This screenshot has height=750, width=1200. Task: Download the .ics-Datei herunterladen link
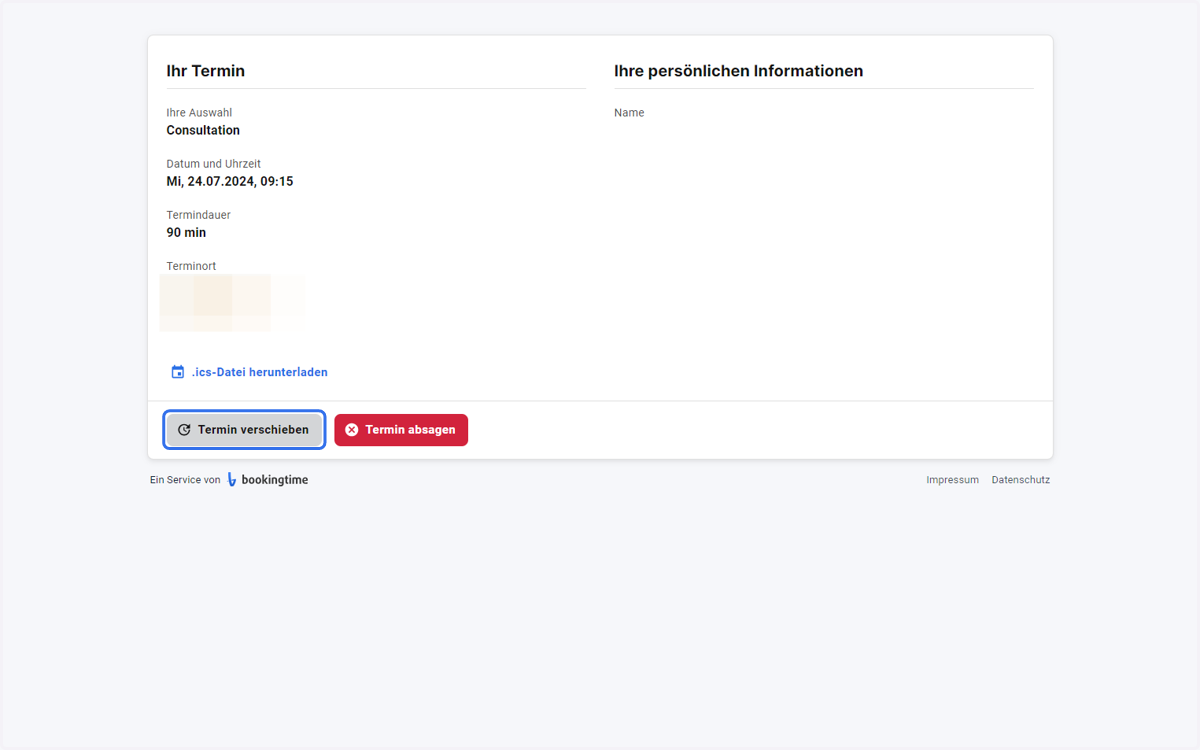pos(249,372)
